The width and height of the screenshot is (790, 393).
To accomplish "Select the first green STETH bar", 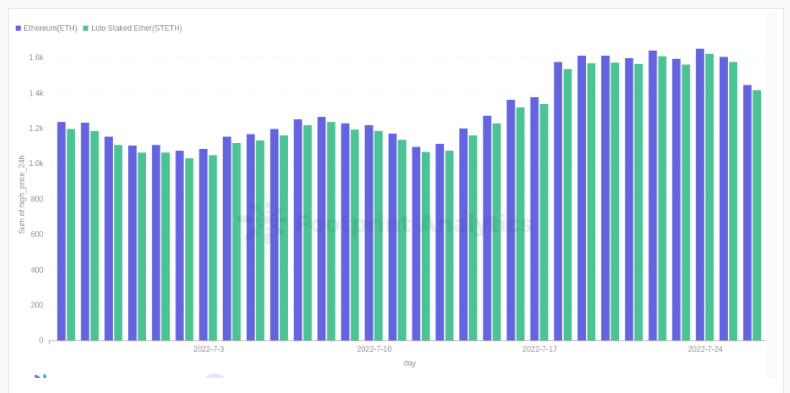I will [71, 234].
